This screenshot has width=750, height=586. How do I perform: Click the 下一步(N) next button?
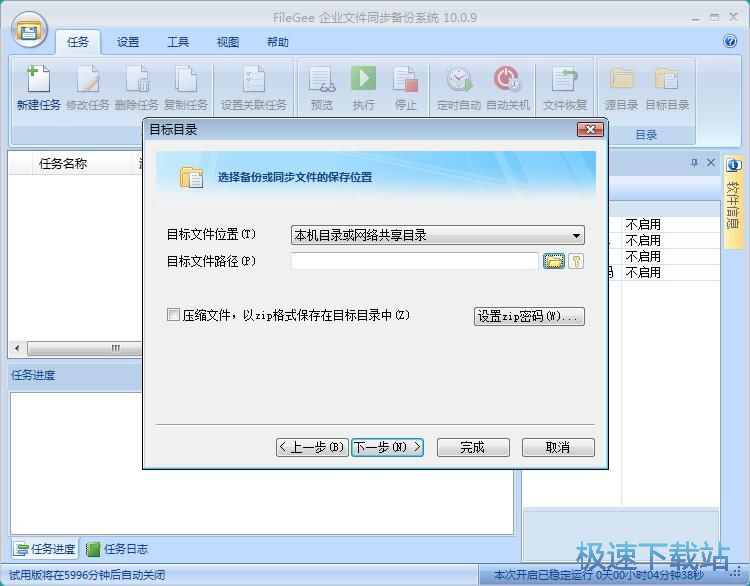coord(387,447)
